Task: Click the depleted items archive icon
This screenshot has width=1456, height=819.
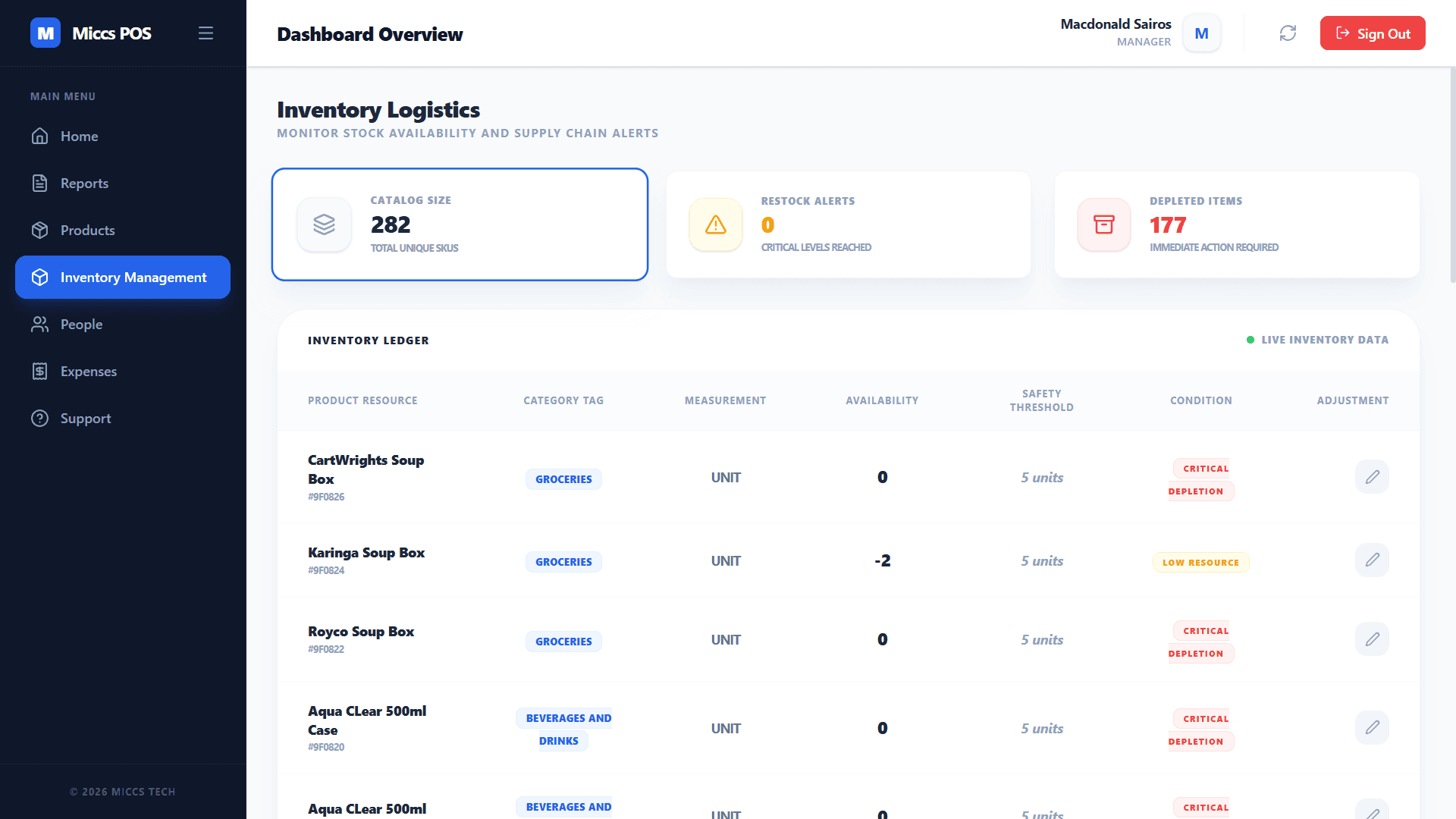Action: click(x=1103, y=224)
